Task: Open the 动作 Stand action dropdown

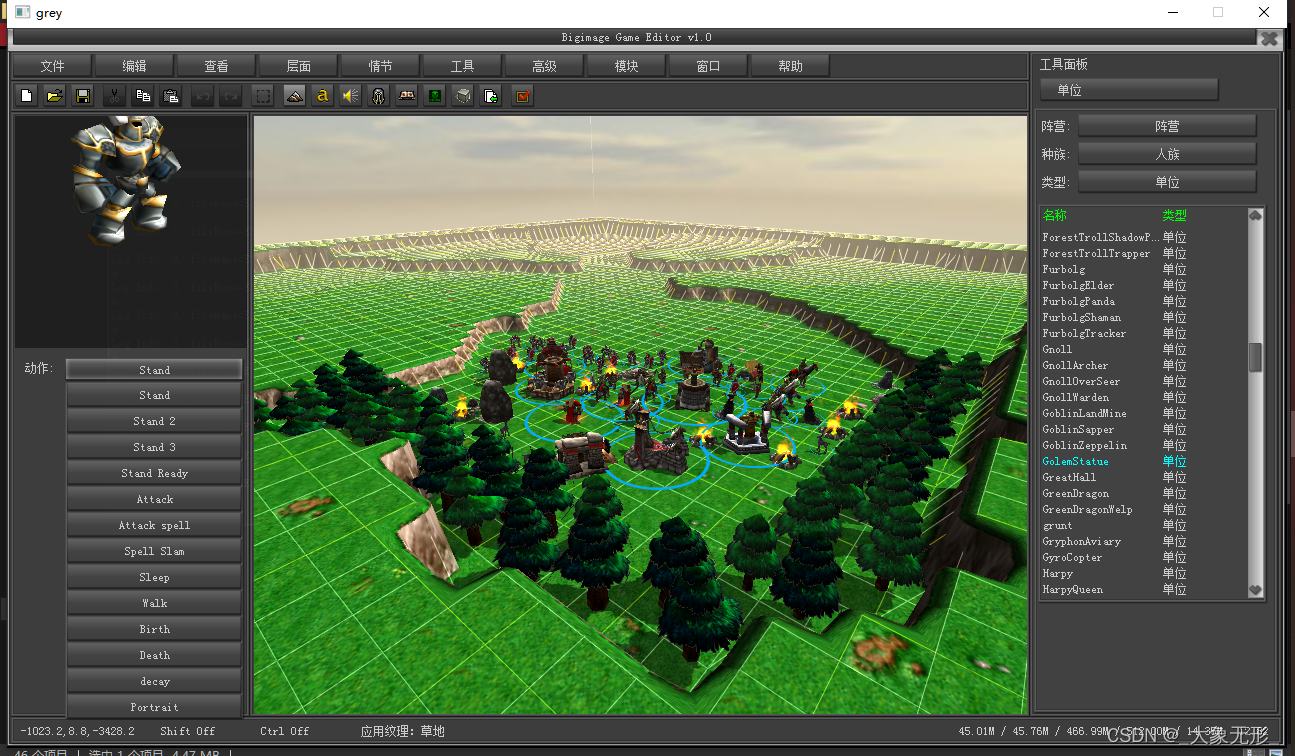Action: click(x=154, y=369)
